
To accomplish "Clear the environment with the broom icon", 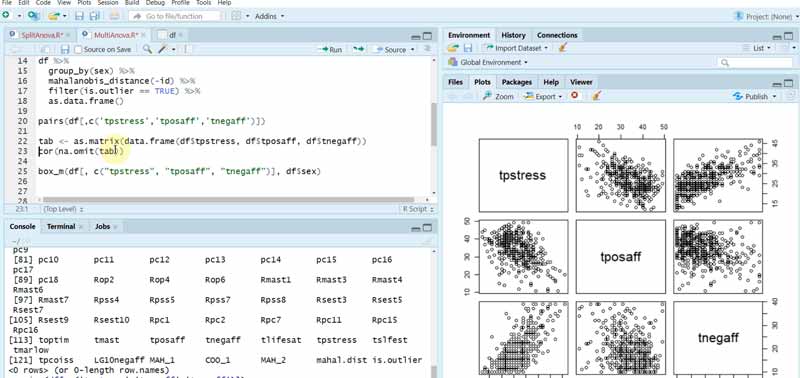I will [563, 47].
